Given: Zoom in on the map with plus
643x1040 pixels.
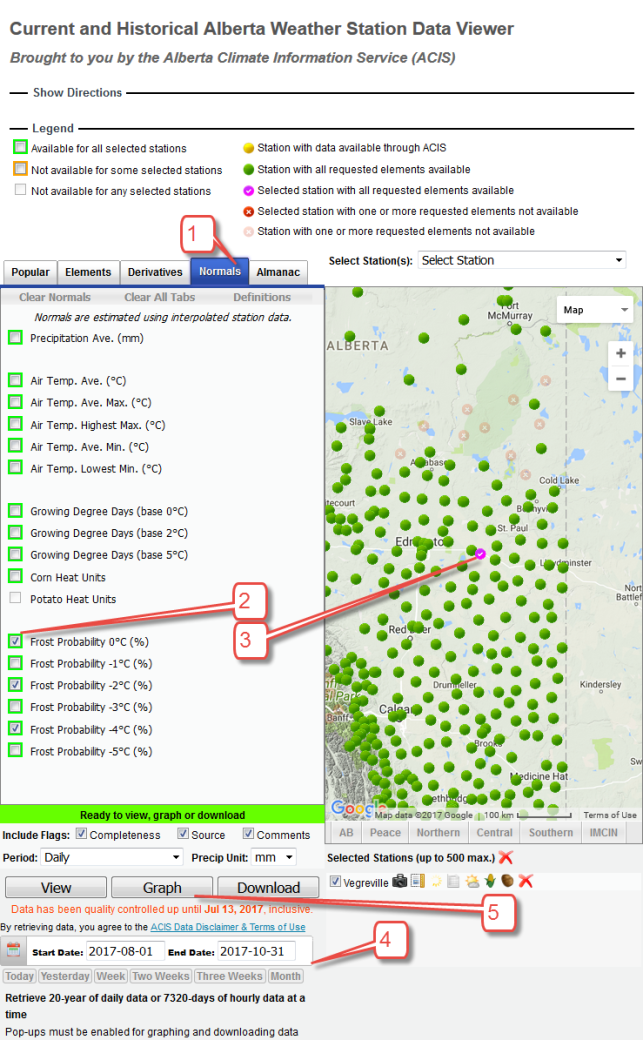Looking at the screenshot, I should pyautogui.click(x=620, y=354).
